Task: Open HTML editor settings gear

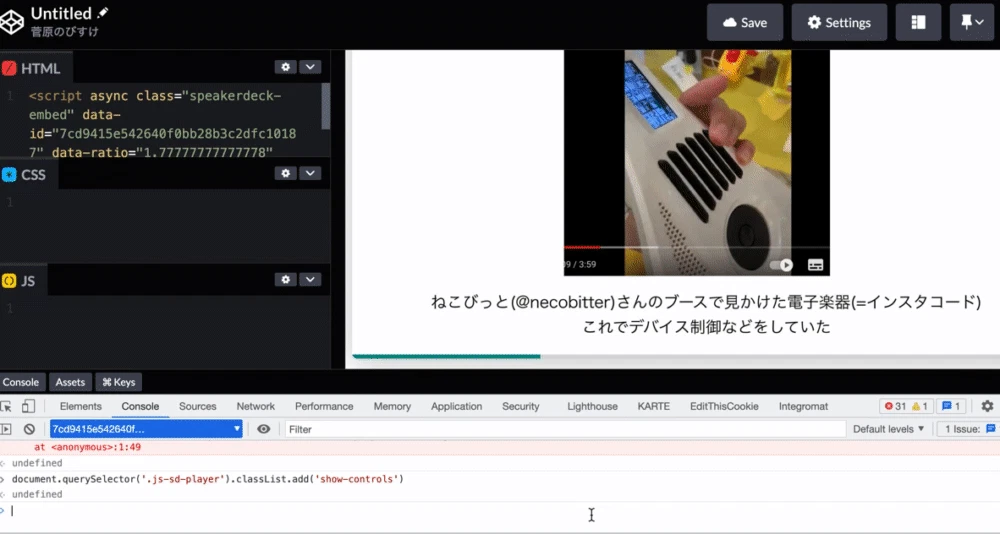Action: pyautogui.click(x=285, y=67)
